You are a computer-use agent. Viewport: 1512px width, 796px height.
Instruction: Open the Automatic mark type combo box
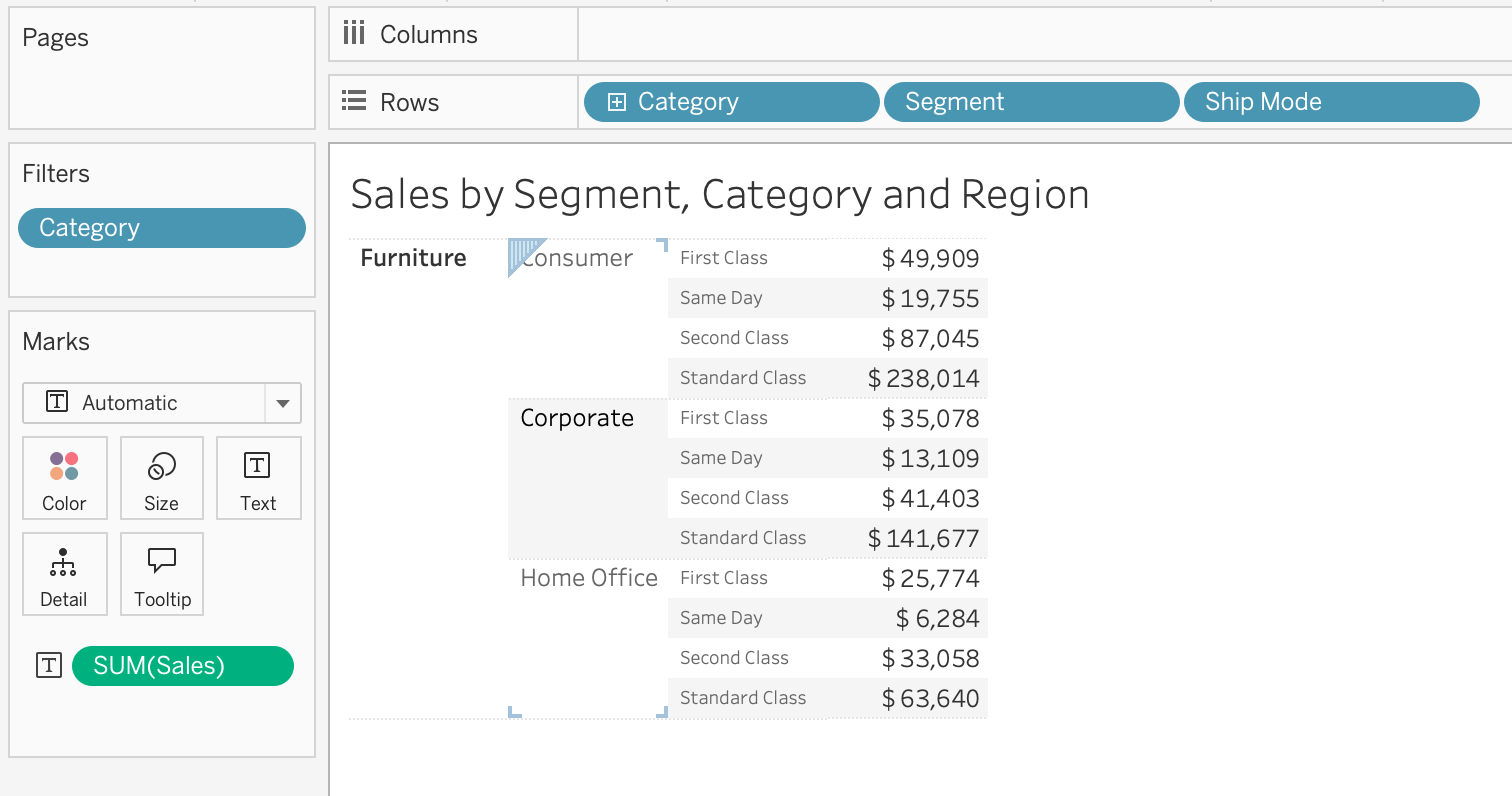pos(144,404)
